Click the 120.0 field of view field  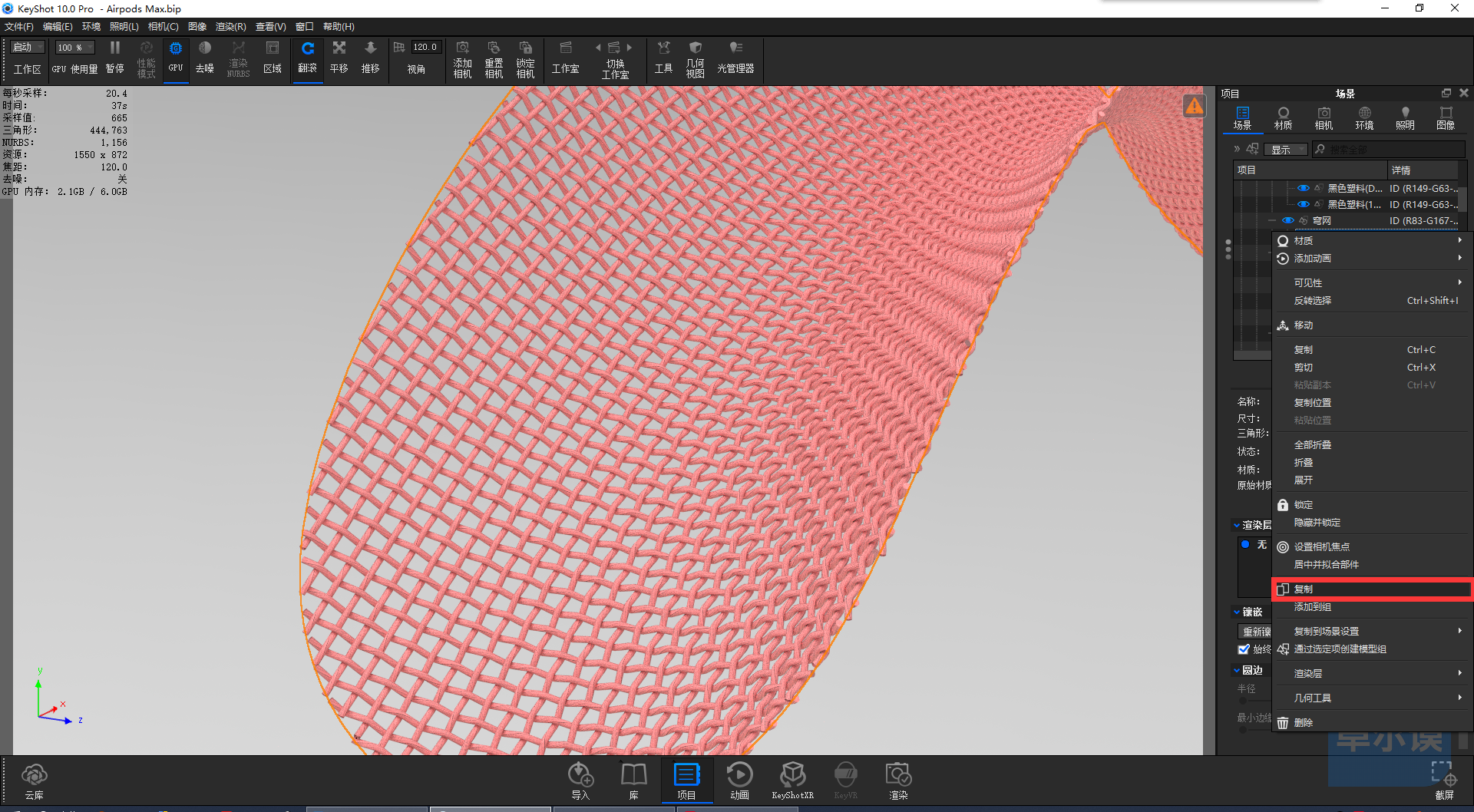pyautogui.click(x=426, y=48)
